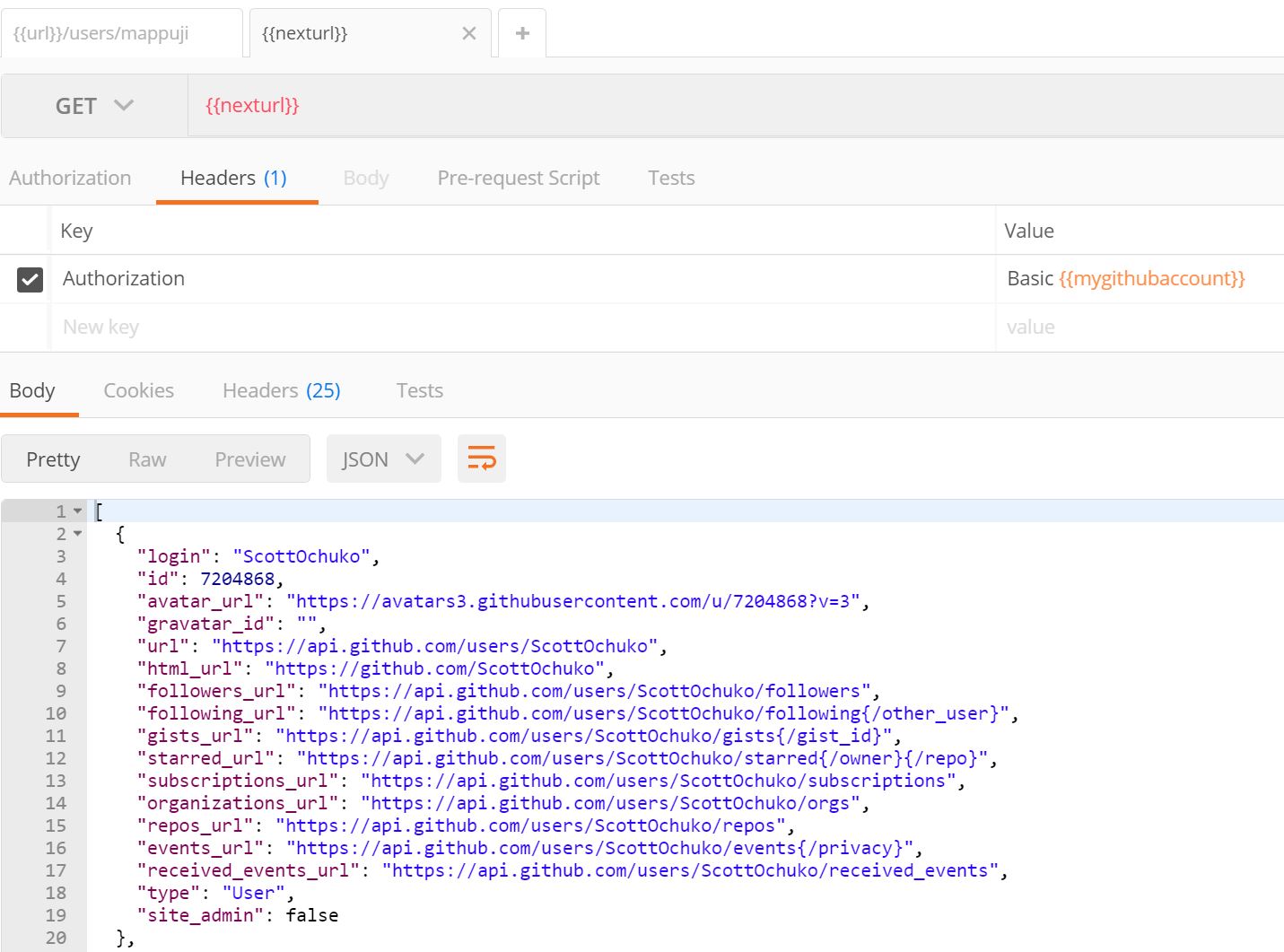Click the {{nexturl}} URL input field
Image resolution: width=1284 pixels, height=952 pixels.
click(x=736, y=106)
